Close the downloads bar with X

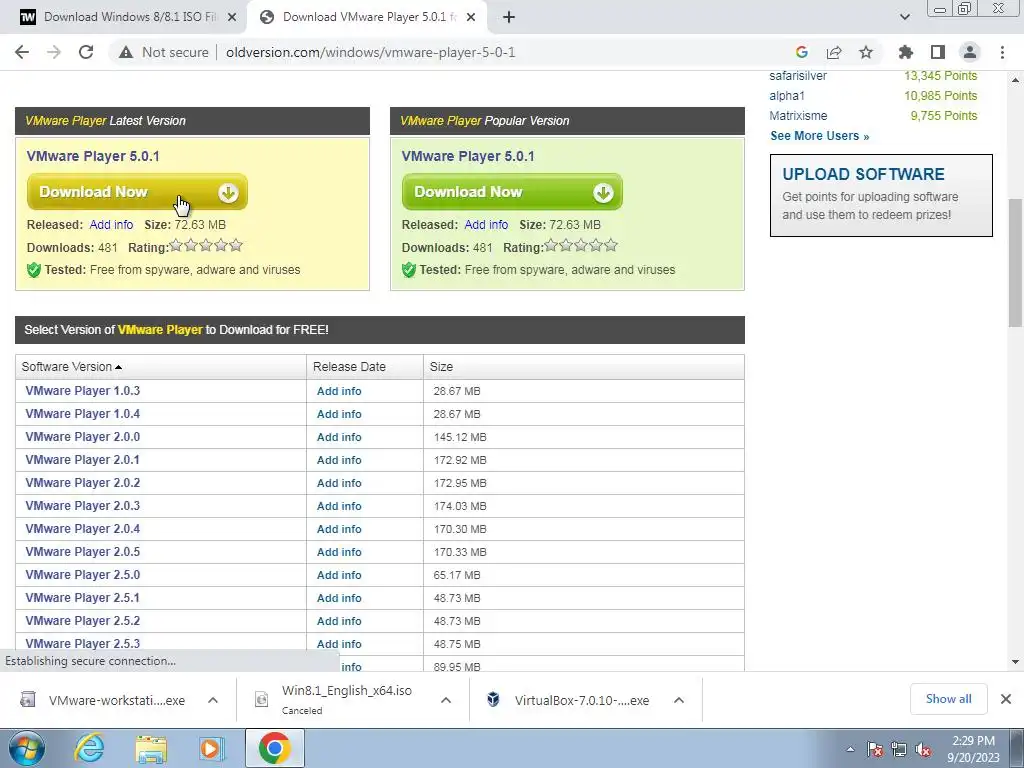point(1006,699)
